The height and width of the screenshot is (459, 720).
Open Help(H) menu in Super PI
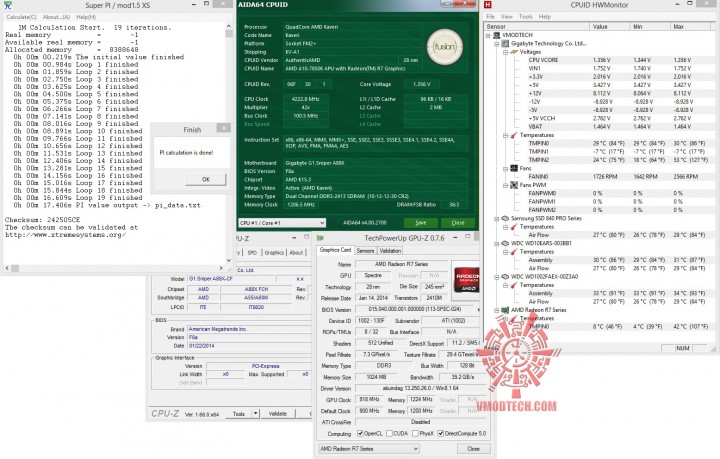click(86, 17)
